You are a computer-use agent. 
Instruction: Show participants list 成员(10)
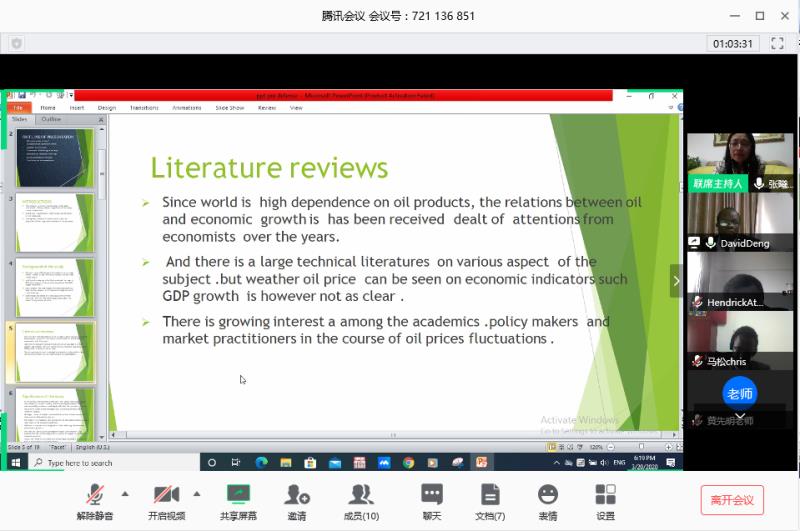[x=361, y=501]
